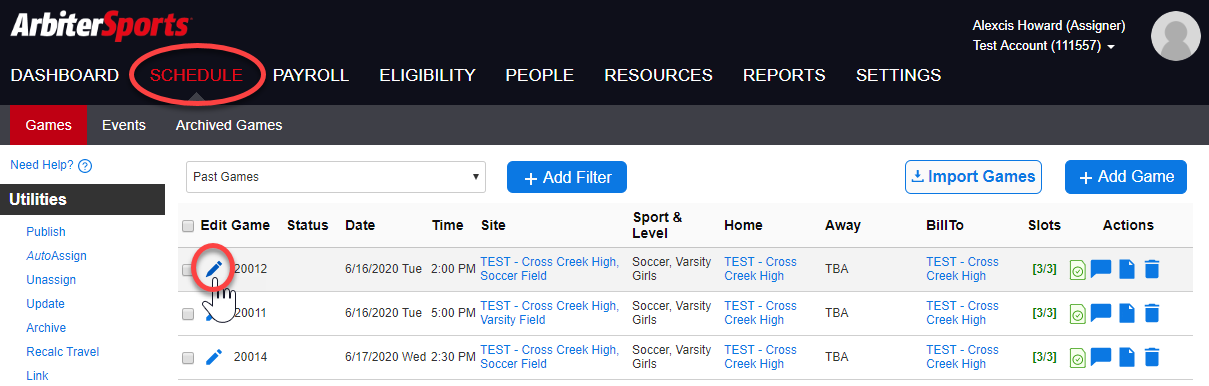
Task: Switch to the Archived Games tab
Action: pos(229,125)
